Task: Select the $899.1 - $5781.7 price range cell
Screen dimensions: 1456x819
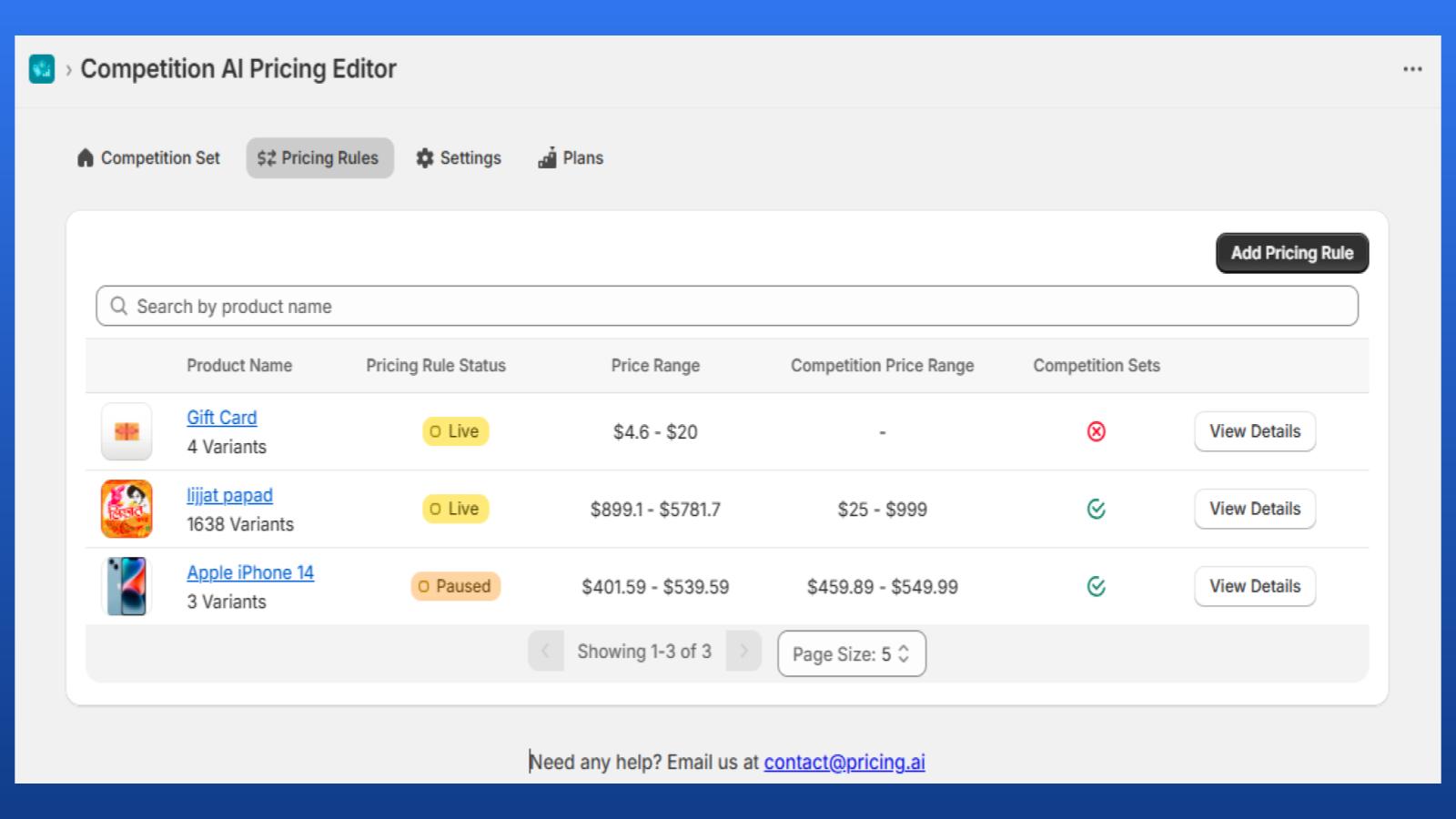Action: coord(655,509)
